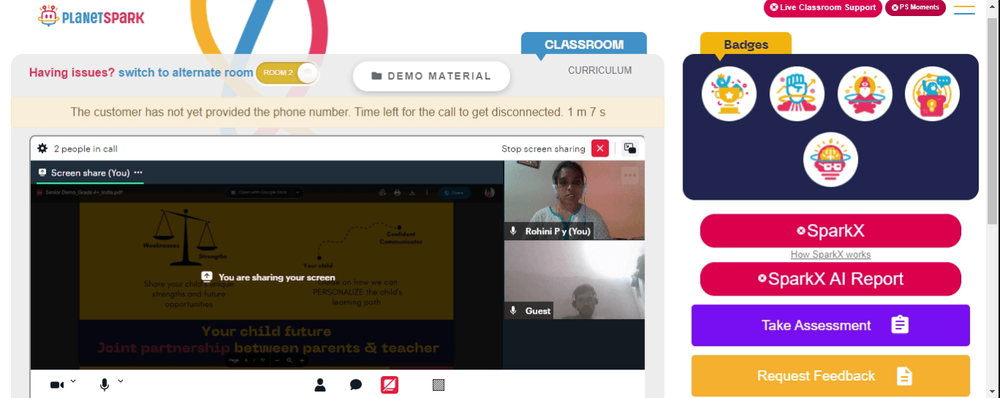Viewport: 1000px width, 398px height.
Task: Click the 'Having issues?' text
Action: pyautogui.click(x=72, y=73)
